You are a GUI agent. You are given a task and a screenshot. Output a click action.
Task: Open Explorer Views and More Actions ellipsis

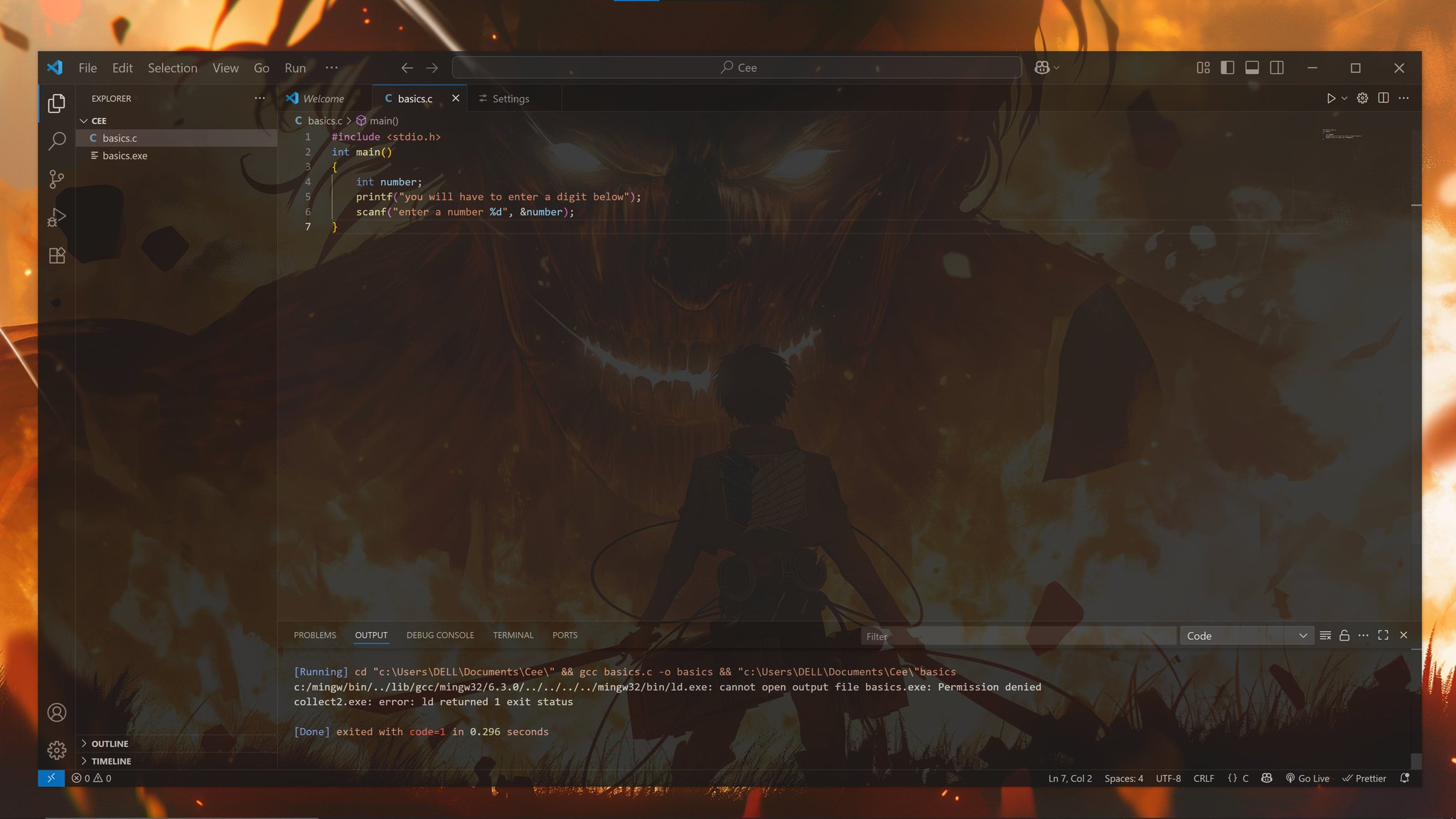(260, 98)
